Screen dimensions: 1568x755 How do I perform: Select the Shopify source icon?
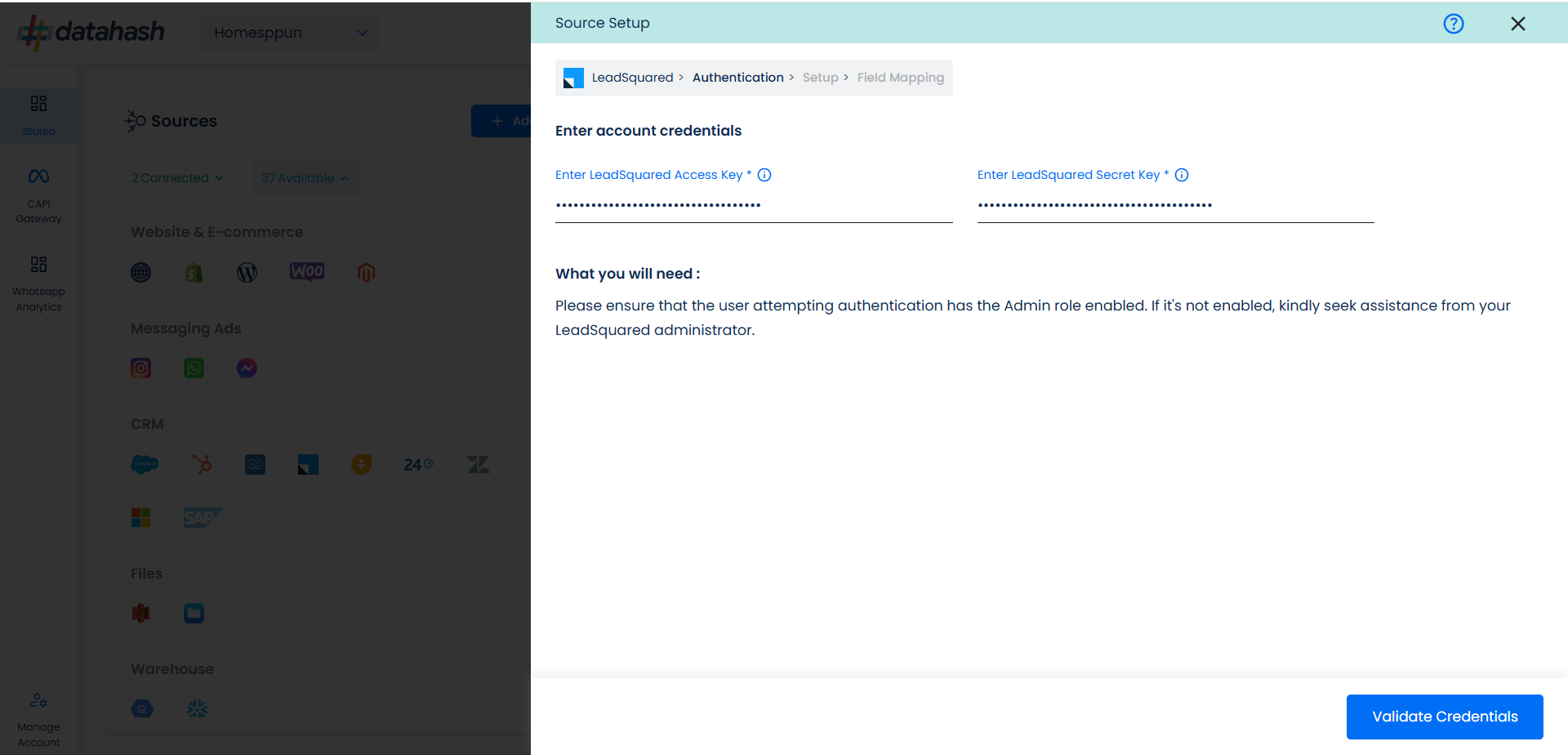(194, 273)
